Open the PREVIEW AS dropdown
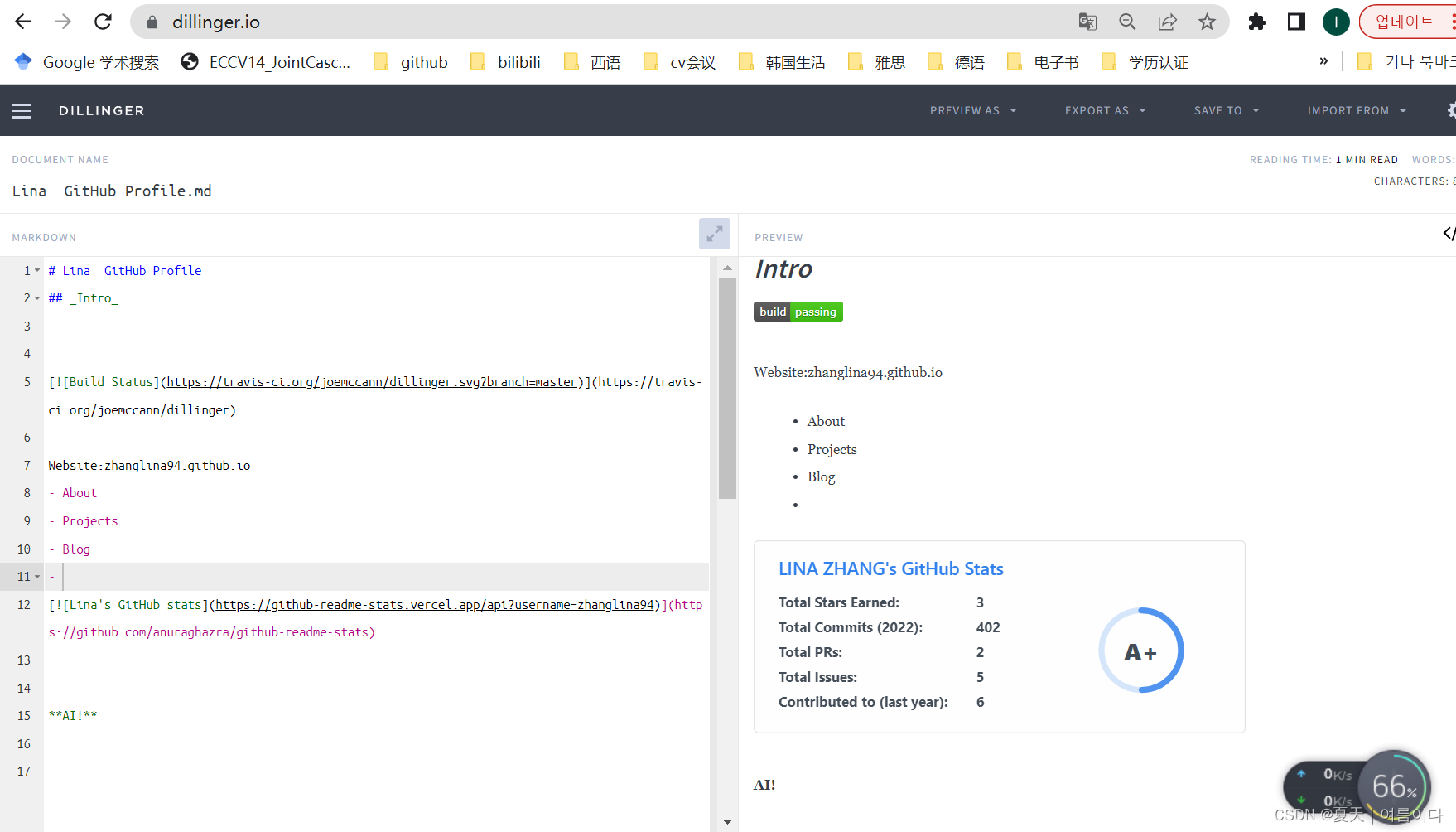This screenshot has height=832, width=1456. (x=973, y=111)
